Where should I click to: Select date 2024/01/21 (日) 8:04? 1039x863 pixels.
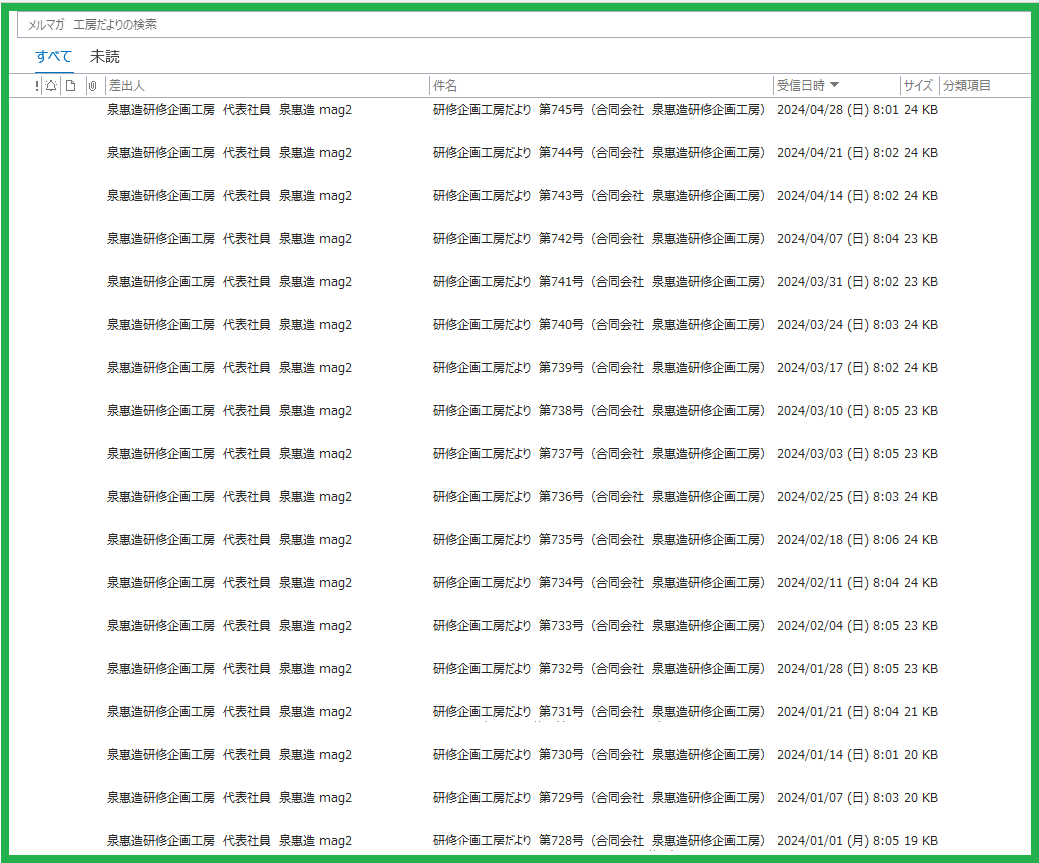click(x=838, y=712)
